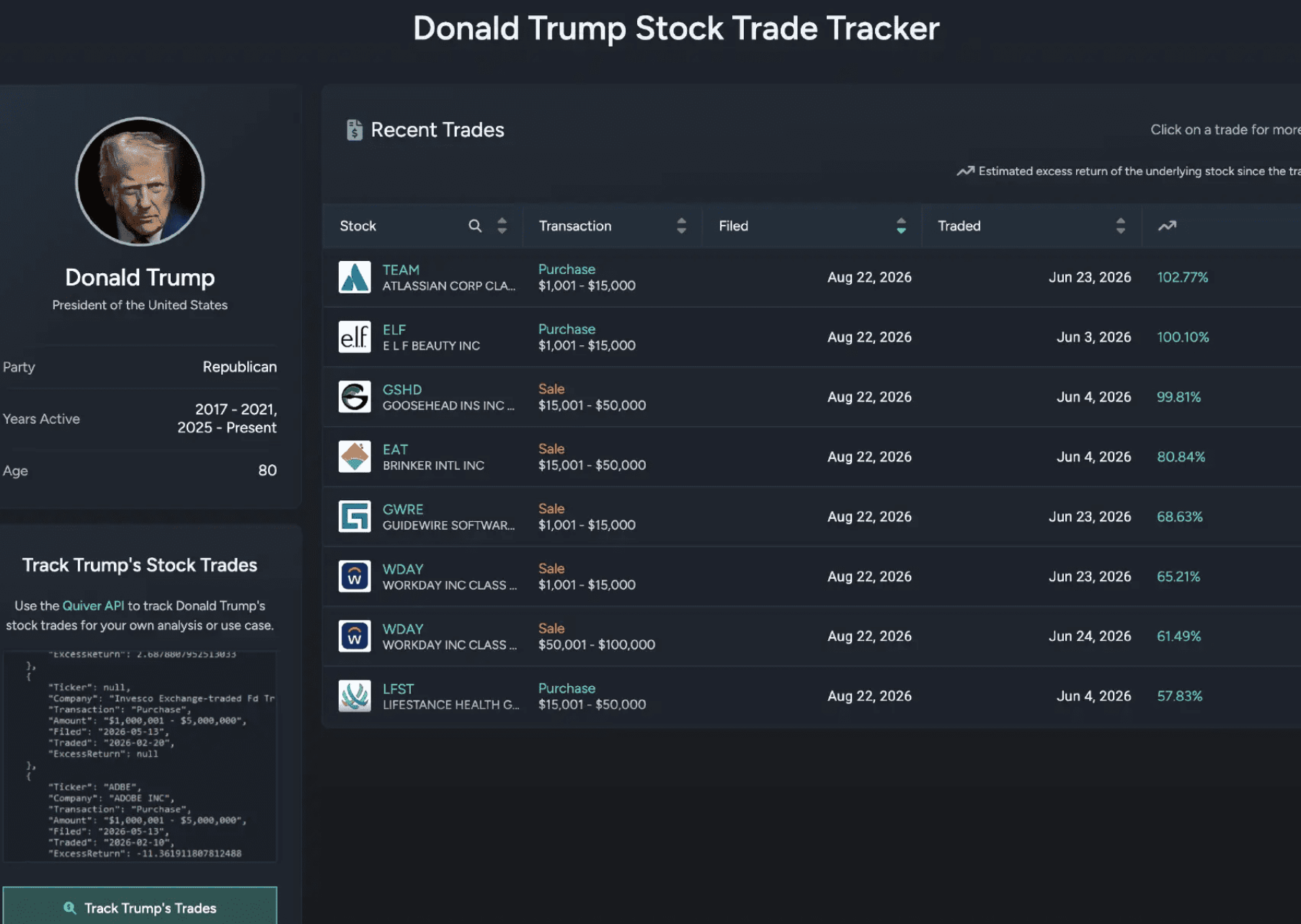Open the Quiver API link
1301x924 pixels.
(93, 605)
